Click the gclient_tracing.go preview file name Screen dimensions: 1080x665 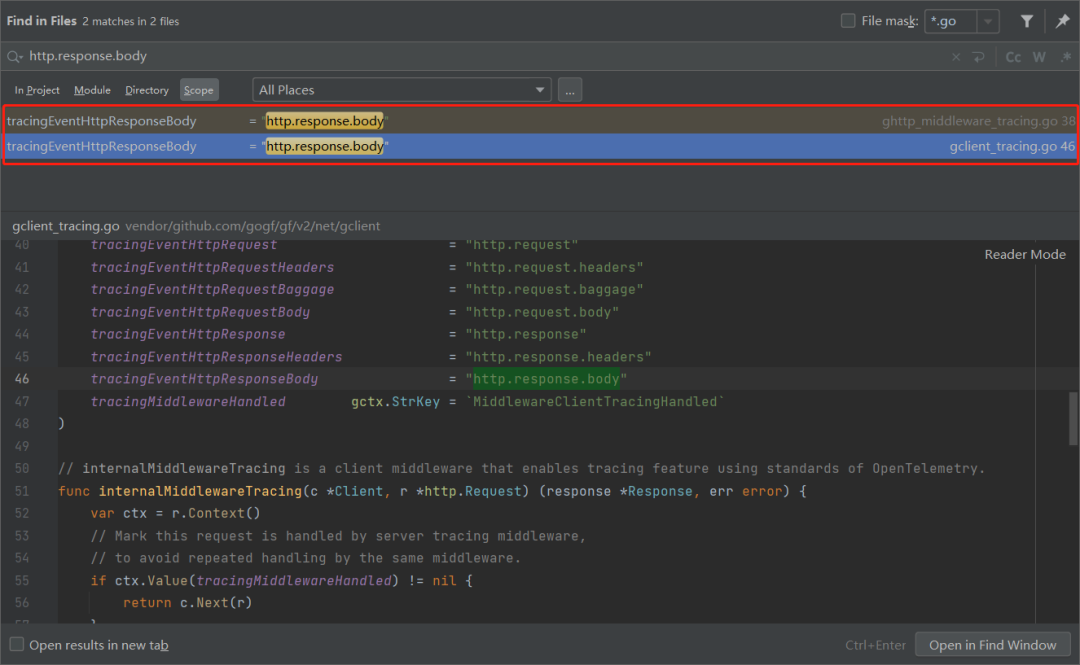tap(65, 226)
